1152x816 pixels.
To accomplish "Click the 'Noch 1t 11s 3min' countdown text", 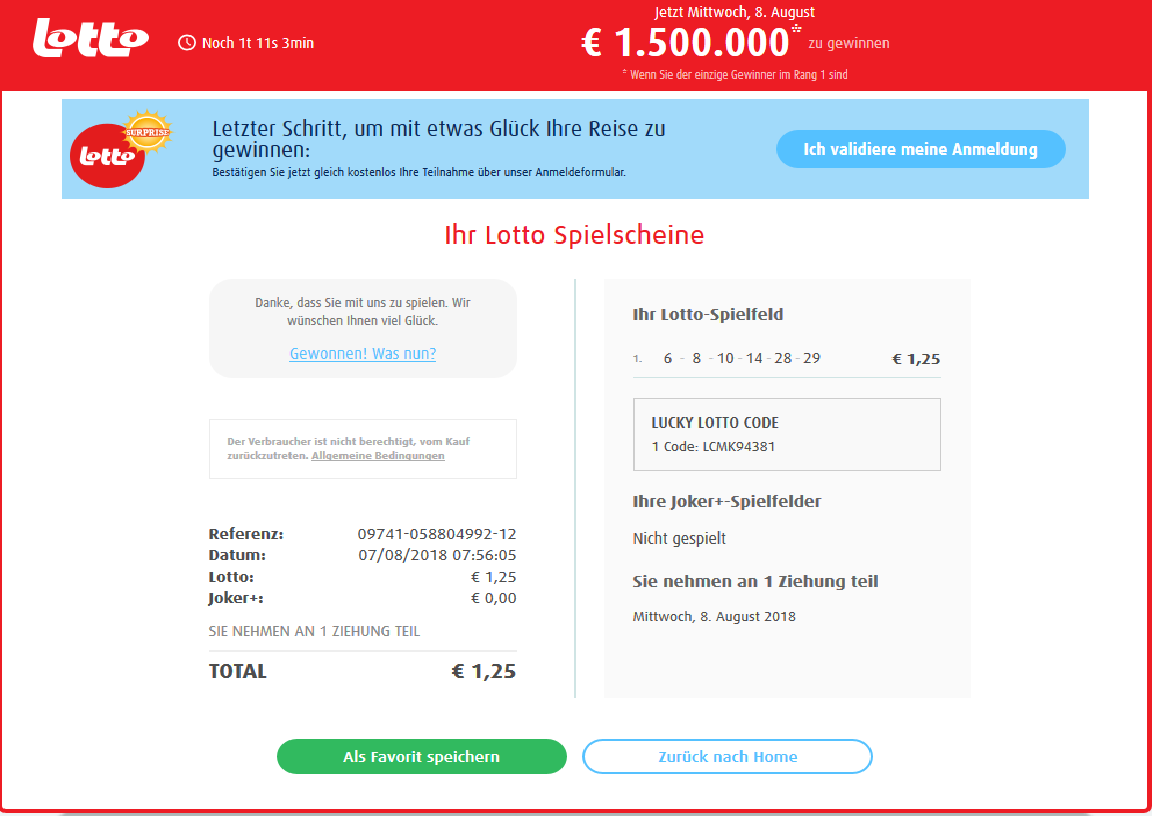I will [x=257, y=43].
